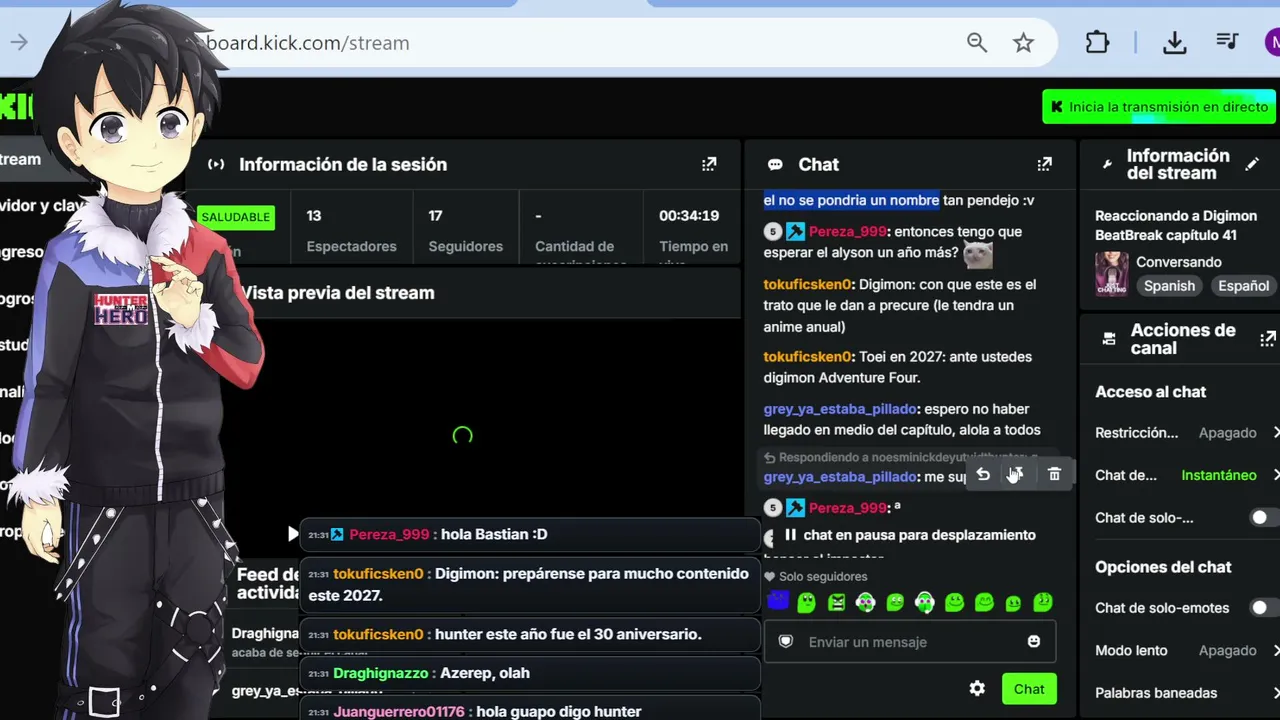Toggle the Chat de solo-emotes switch
1280x720 pixels.
tap(1264, 608)
